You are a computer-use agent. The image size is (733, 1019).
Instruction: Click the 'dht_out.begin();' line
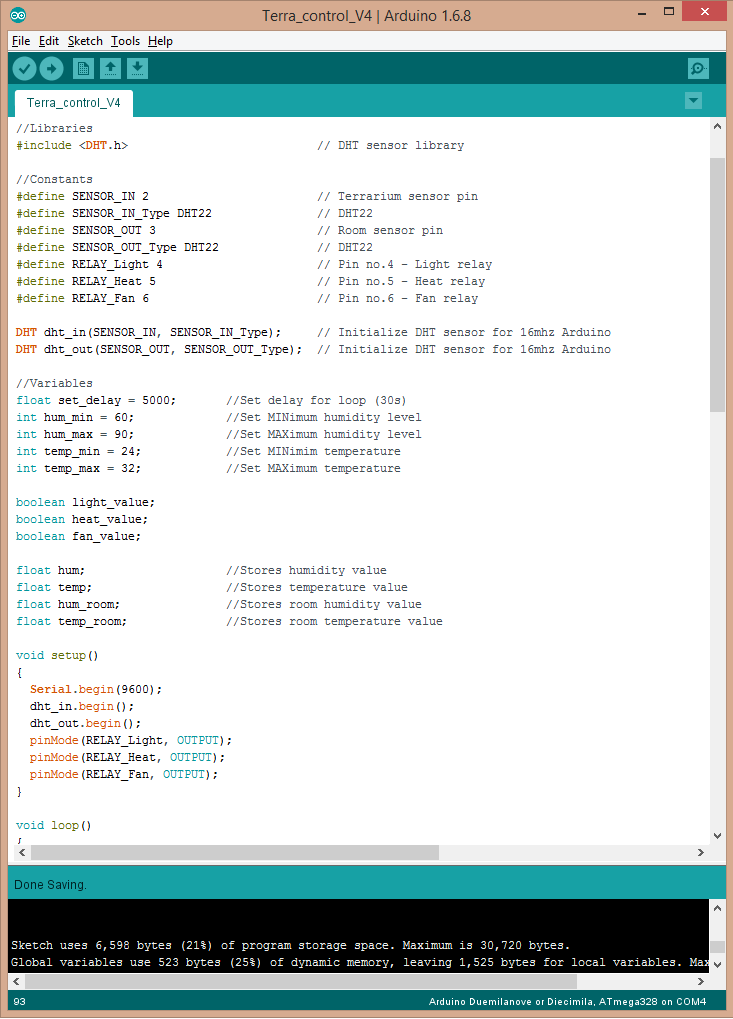point(85,723)
